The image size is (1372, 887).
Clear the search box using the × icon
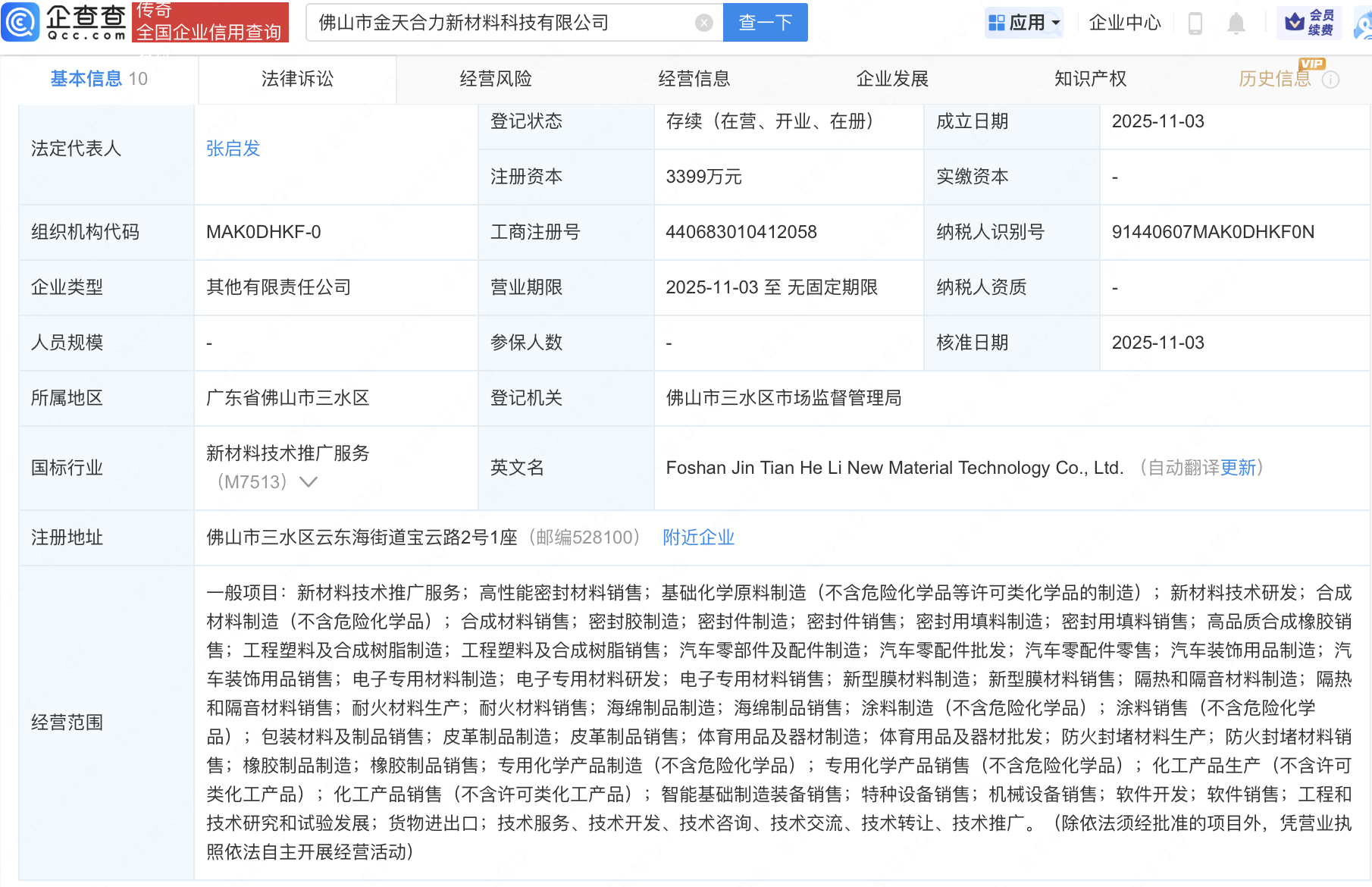tap(705, 22)
